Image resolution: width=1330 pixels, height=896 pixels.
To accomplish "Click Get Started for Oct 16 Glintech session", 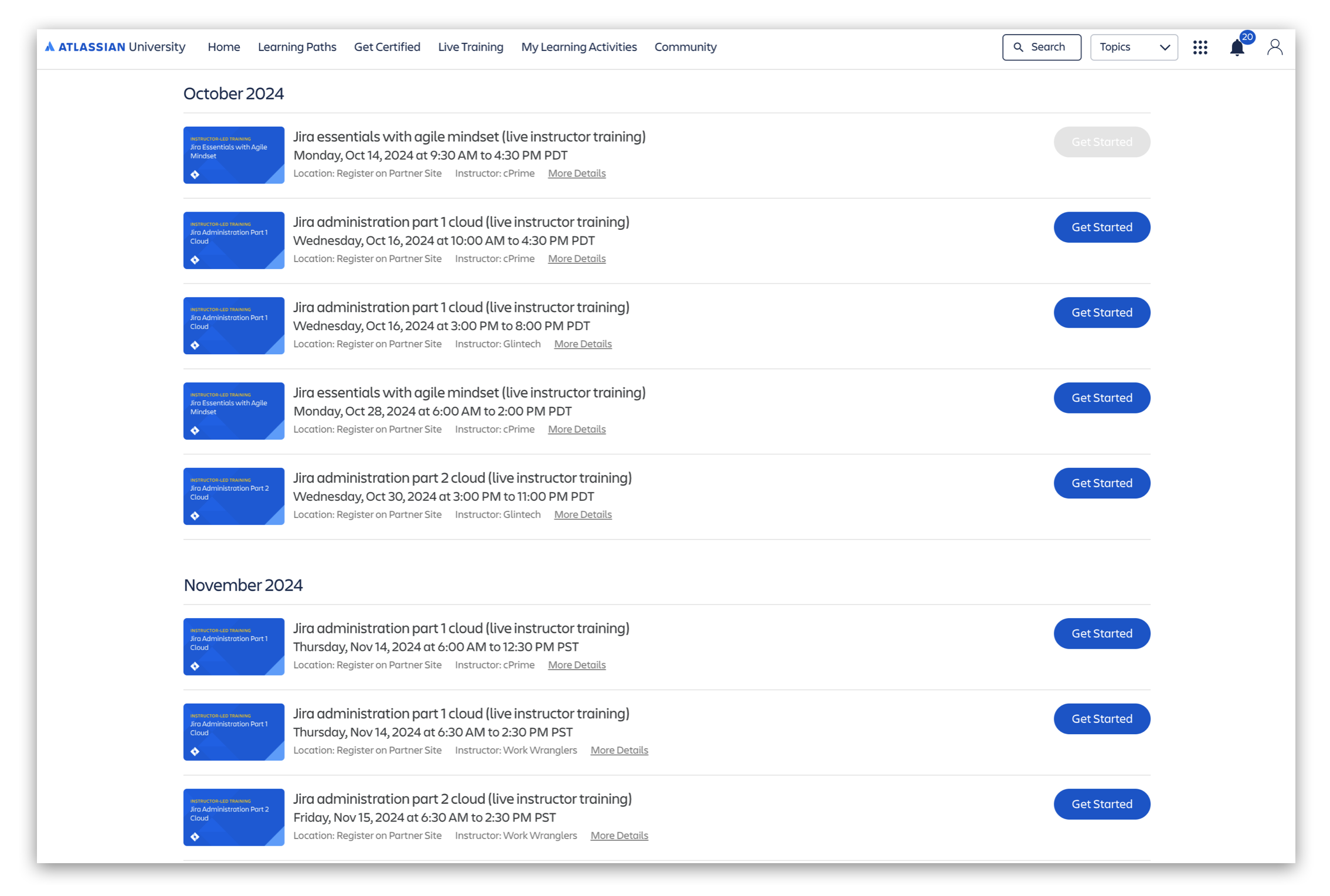I will pyautogui.click(x=1101, y=312).
